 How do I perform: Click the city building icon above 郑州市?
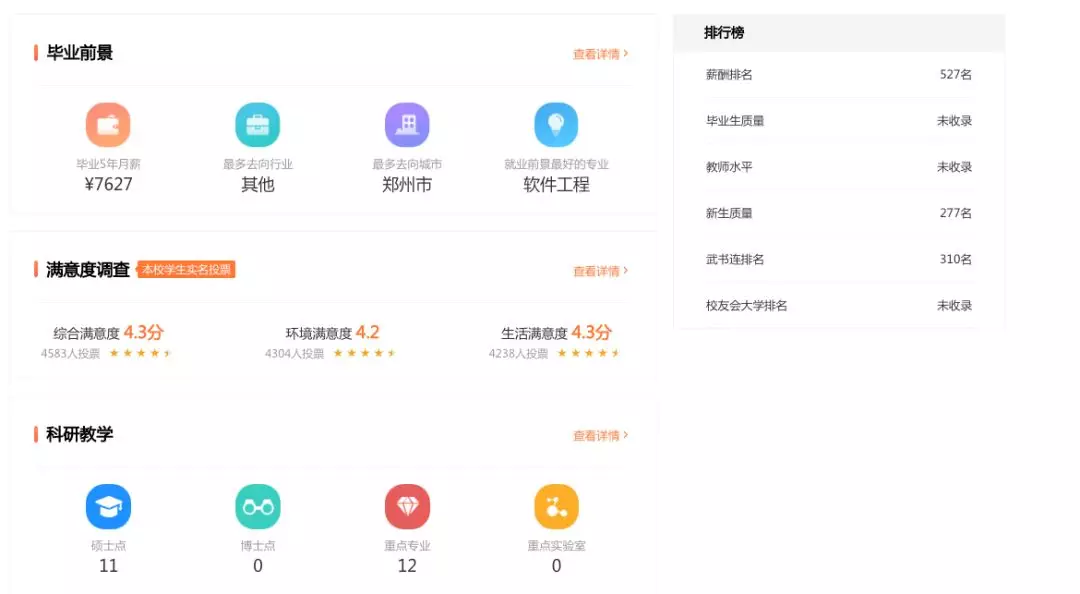406,122
